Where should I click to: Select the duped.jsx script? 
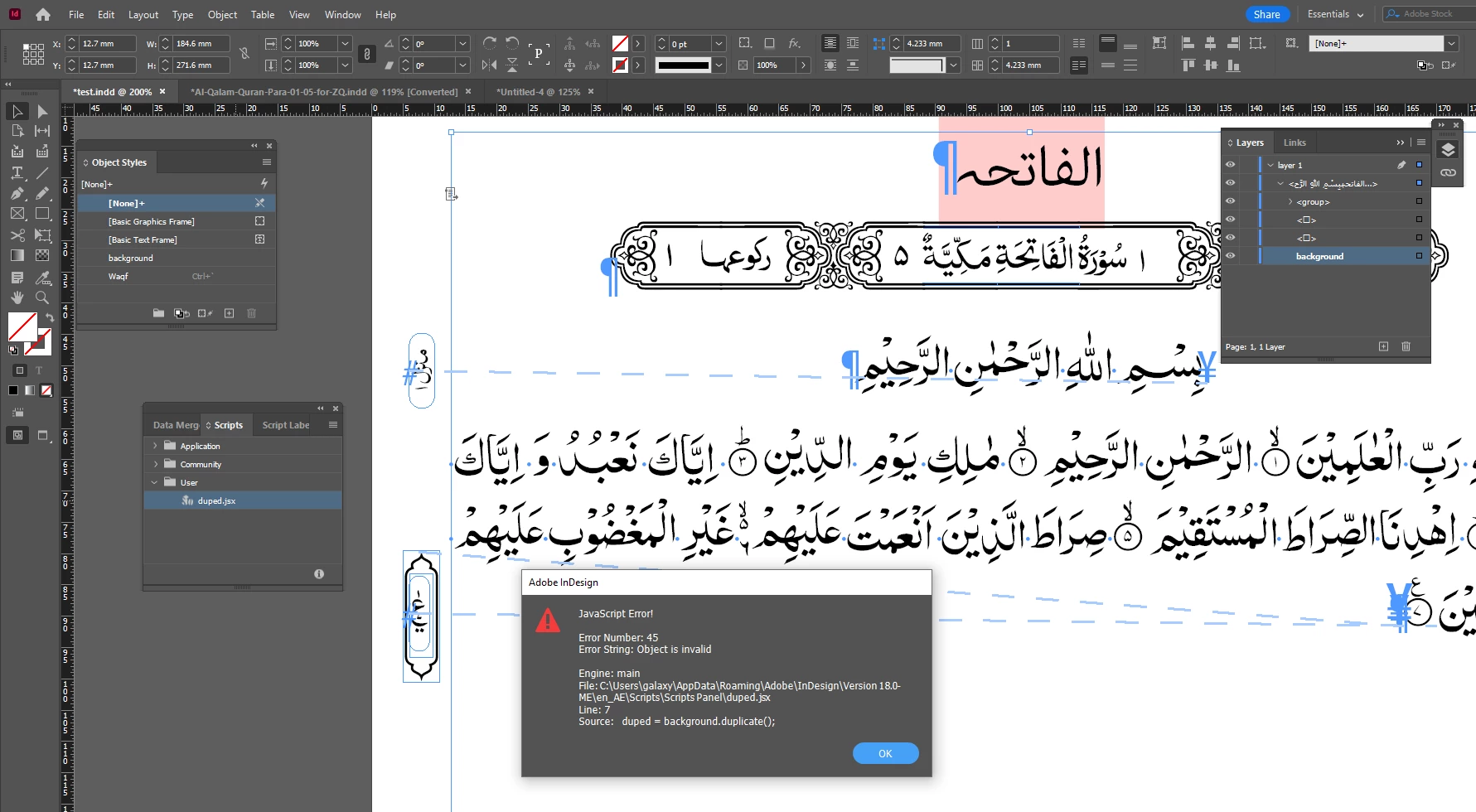pos(243,500)
